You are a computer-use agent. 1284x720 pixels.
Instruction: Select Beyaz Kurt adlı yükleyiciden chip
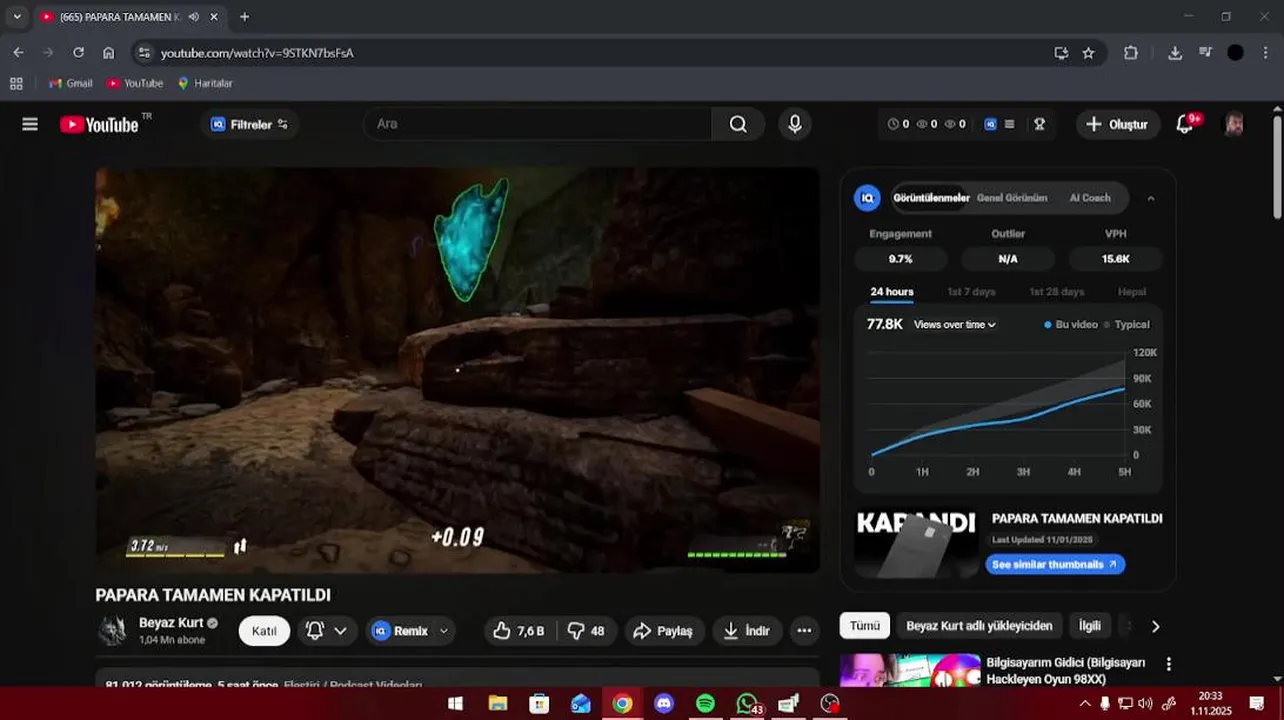click(x=979, y=626)
